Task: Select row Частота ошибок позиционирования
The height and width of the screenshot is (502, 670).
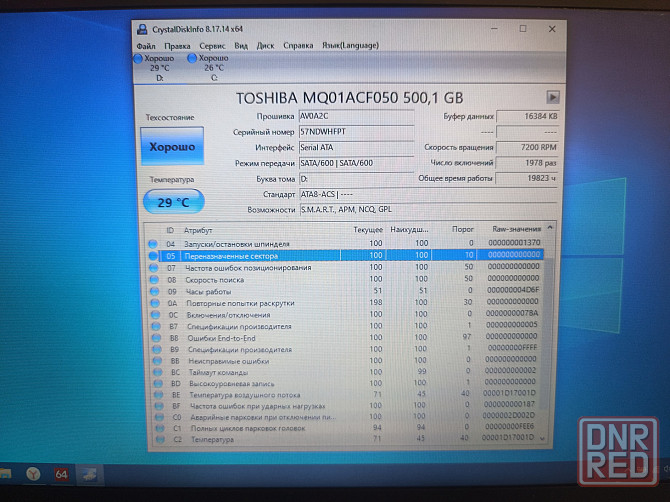Action: pyautogui.click(x=345, y=267)
